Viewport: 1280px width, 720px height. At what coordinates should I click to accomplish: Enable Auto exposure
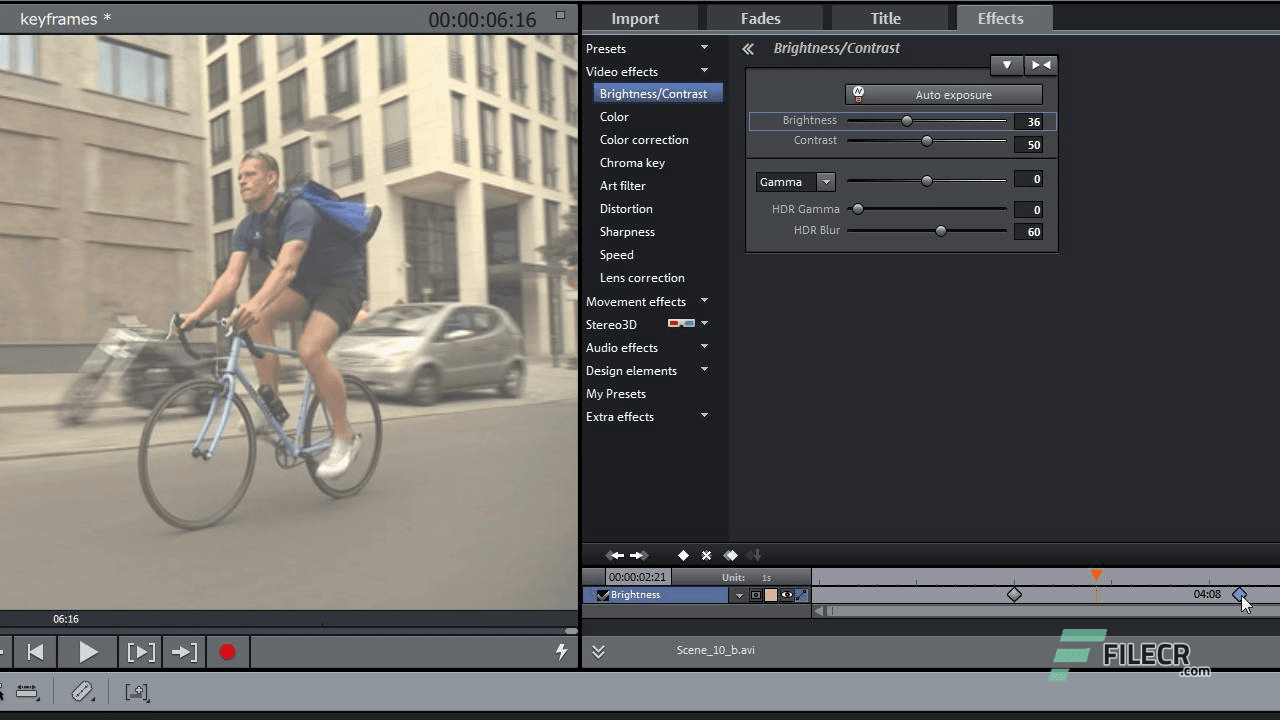pos(943,94)
